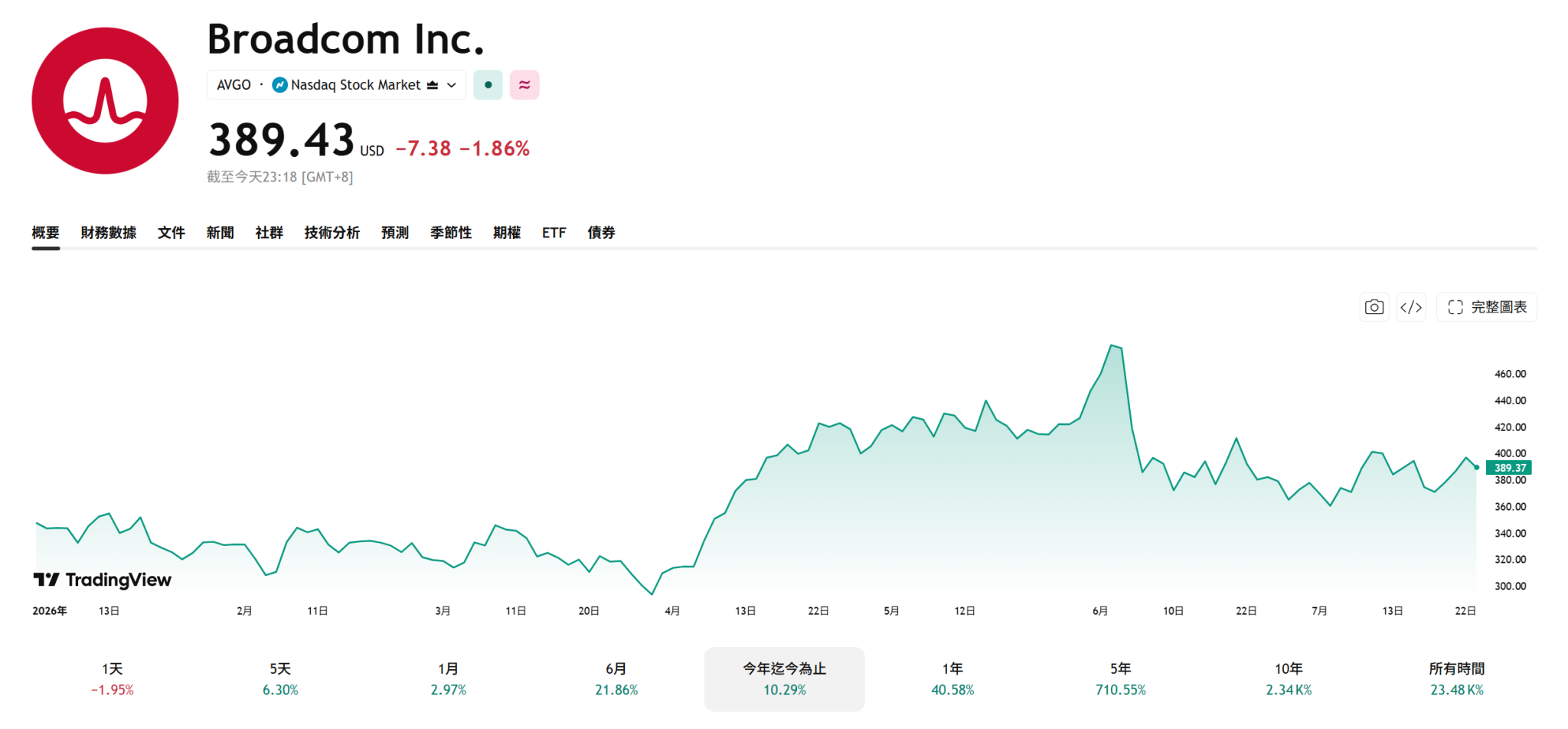Select the 10年 time range
This screenshot has width=1568, height=729.
1289,679
